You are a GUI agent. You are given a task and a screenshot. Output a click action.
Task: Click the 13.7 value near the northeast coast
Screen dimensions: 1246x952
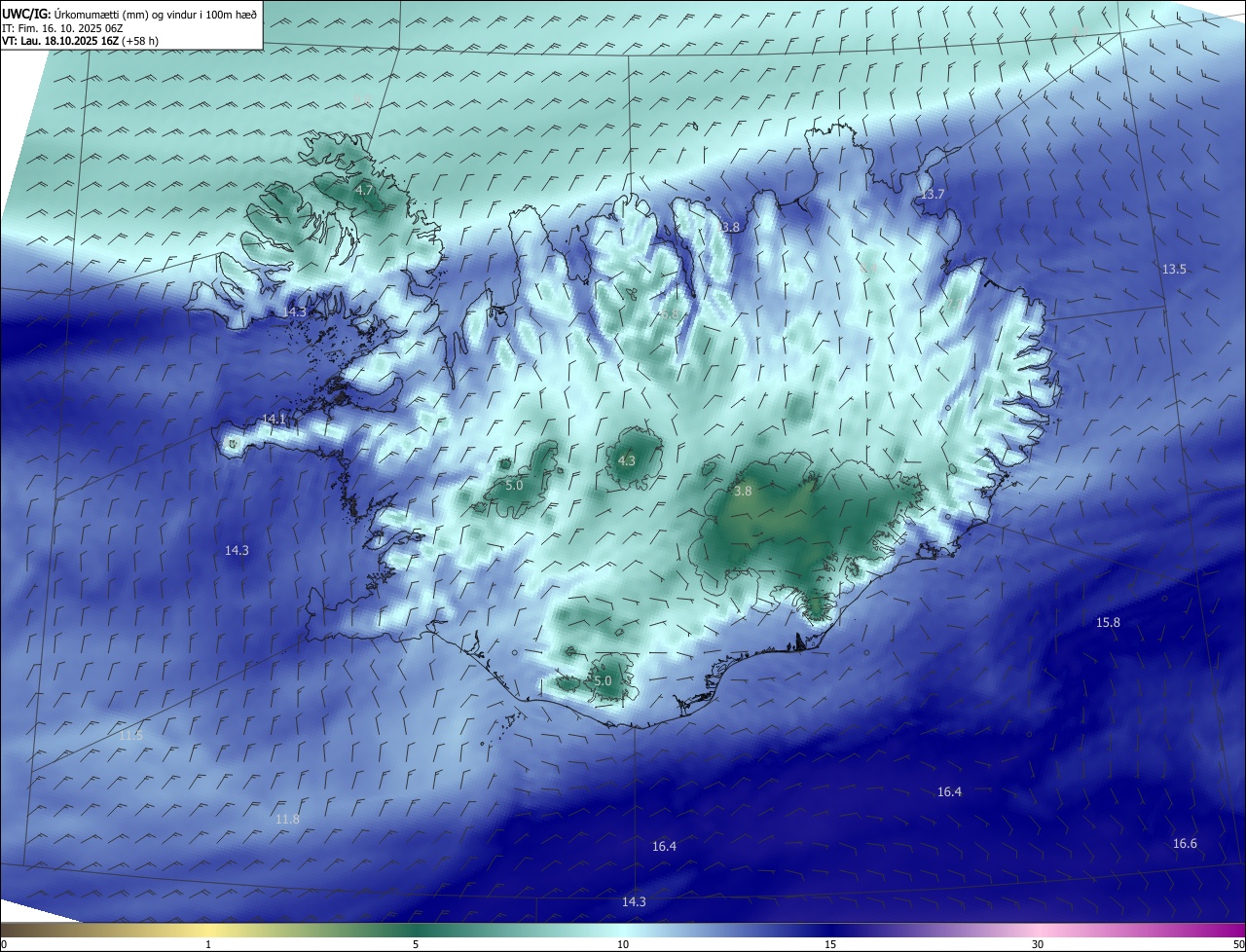(933, 195)
